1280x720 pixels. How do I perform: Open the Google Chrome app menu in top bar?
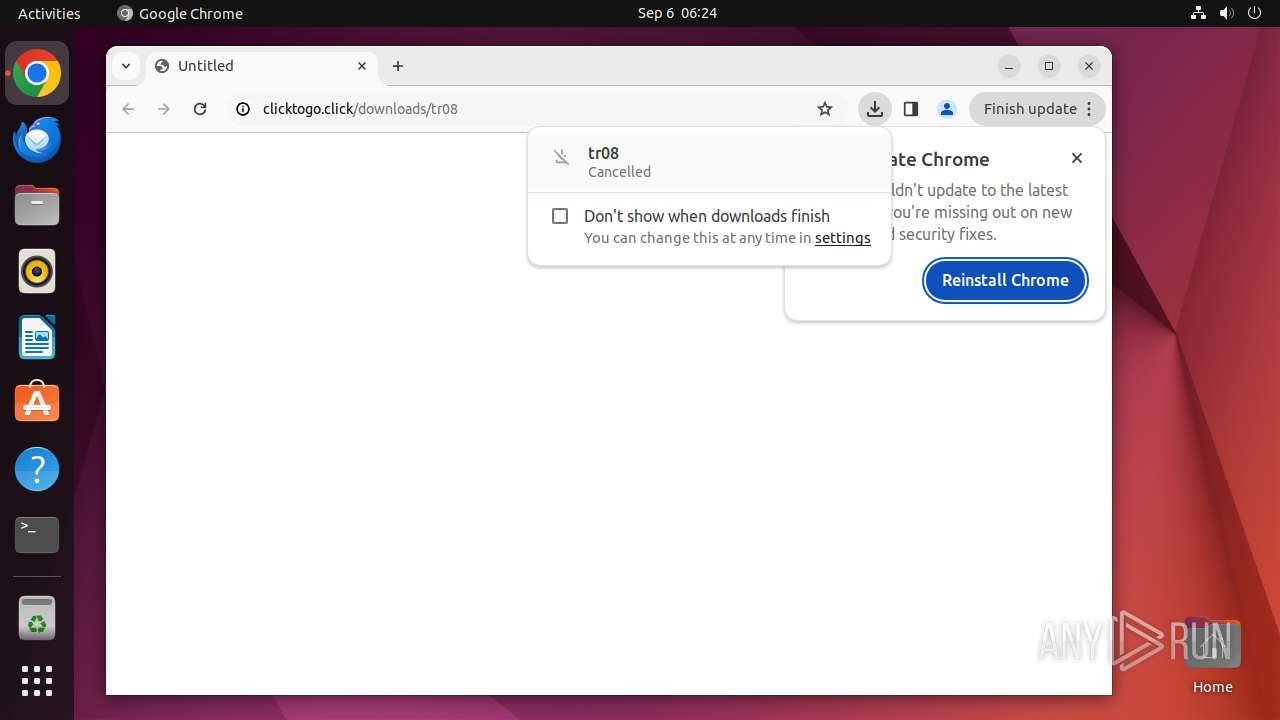(180, 13)
